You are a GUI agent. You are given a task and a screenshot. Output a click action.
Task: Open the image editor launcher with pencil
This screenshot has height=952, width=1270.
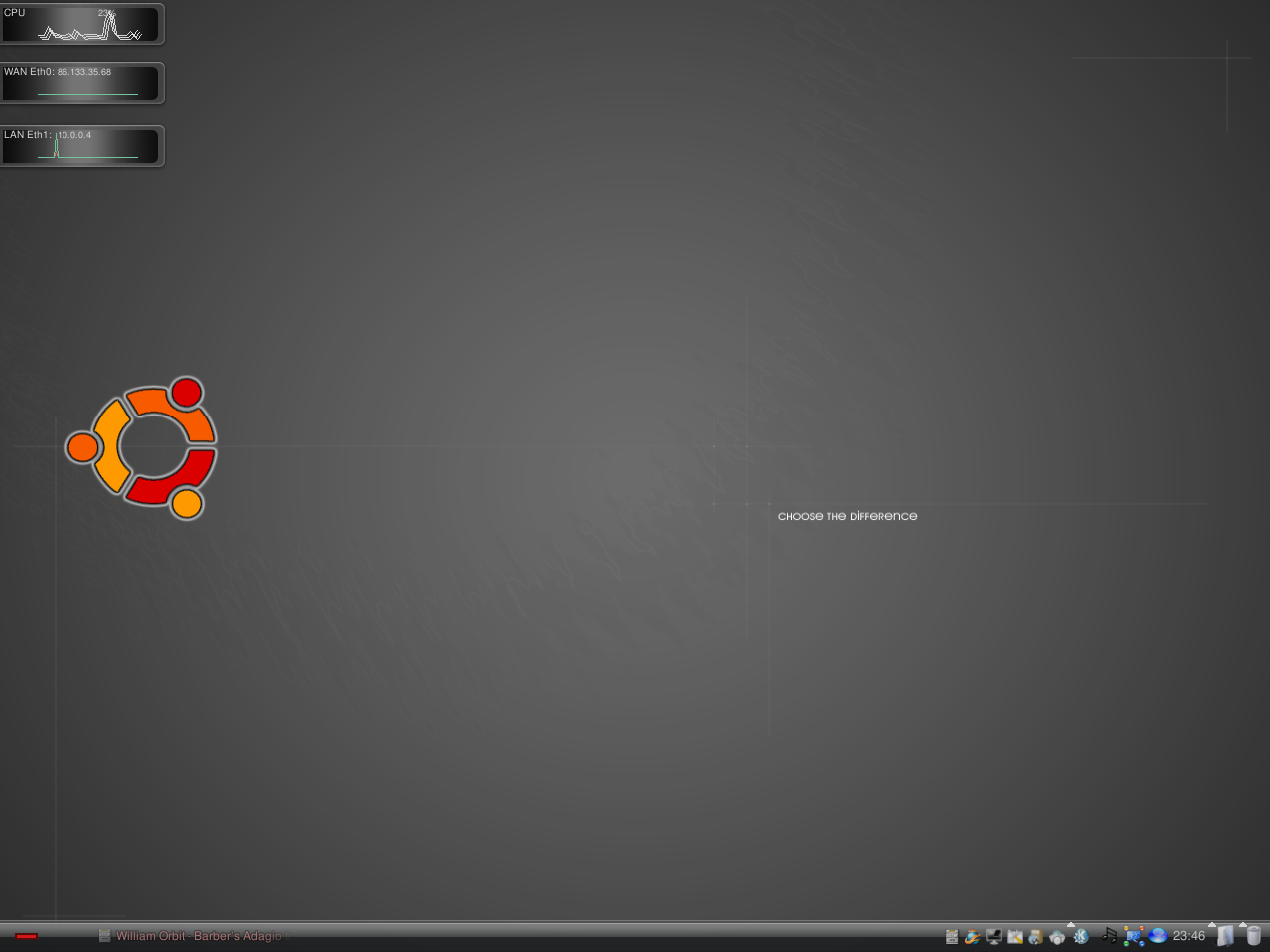point(1015,936)
